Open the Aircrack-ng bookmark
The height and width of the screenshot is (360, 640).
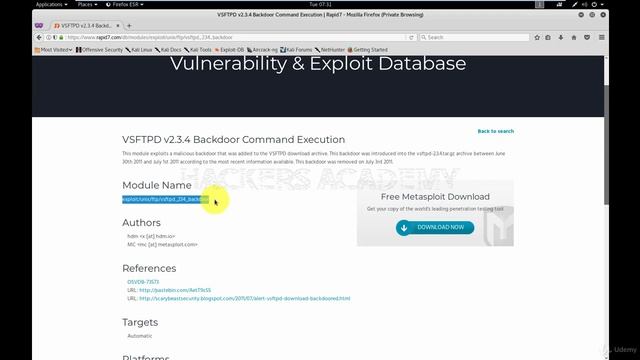click(x=262, y=50)
